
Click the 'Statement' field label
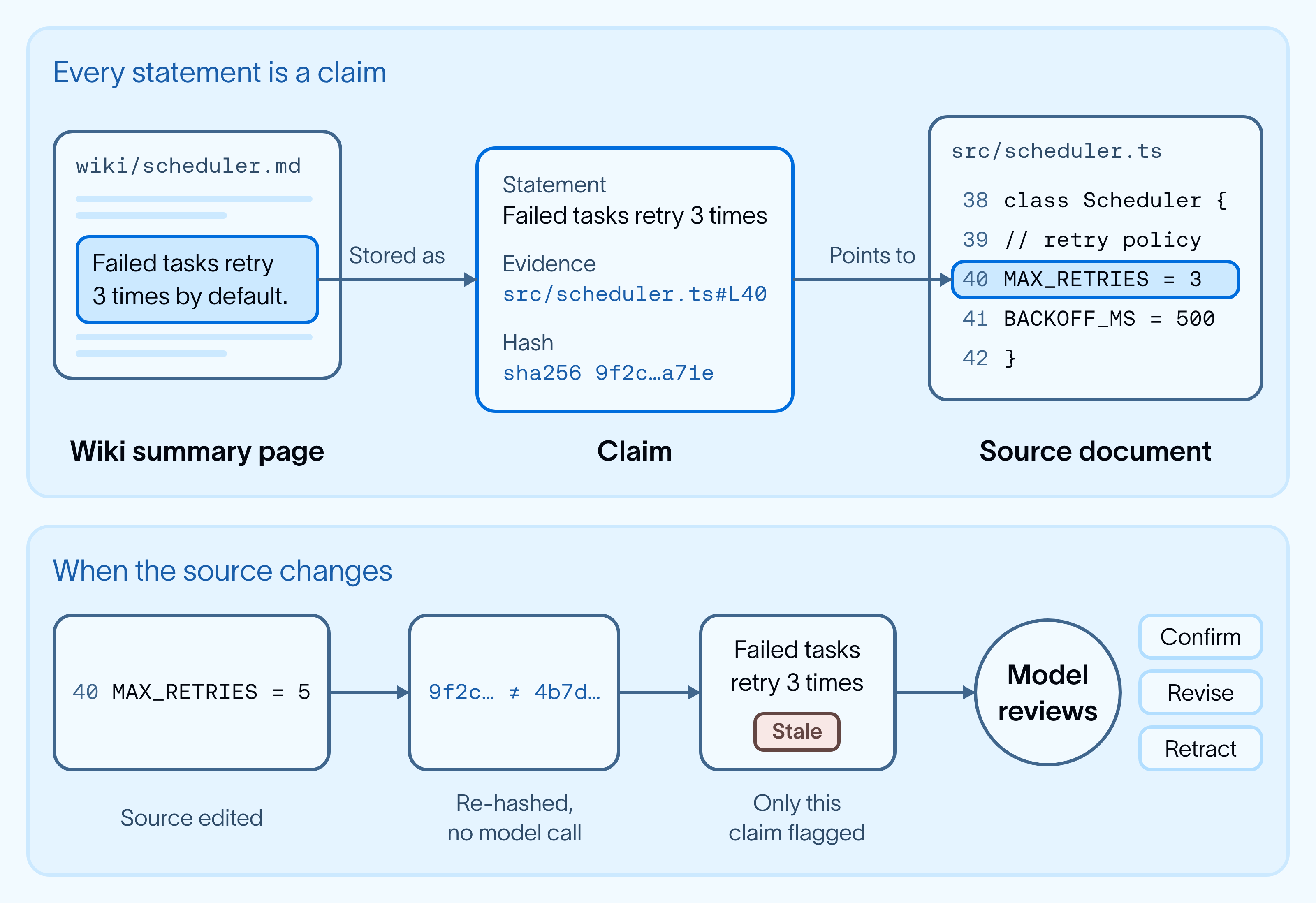pyautogui.click(x=554, y=185)
